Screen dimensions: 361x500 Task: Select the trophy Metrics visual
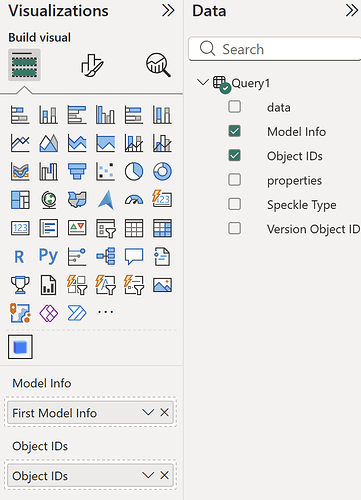pyautogui.click(x=20, y=285)
